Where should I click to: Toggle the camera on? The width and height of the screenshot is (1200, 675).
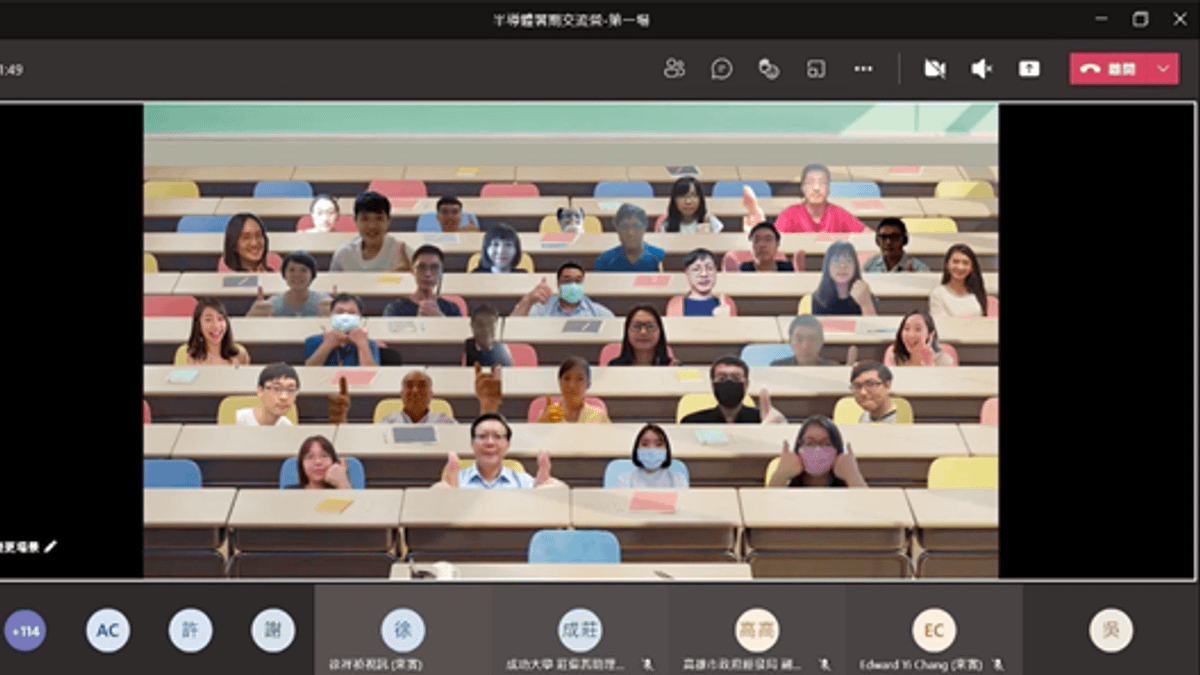click(934, 69)
